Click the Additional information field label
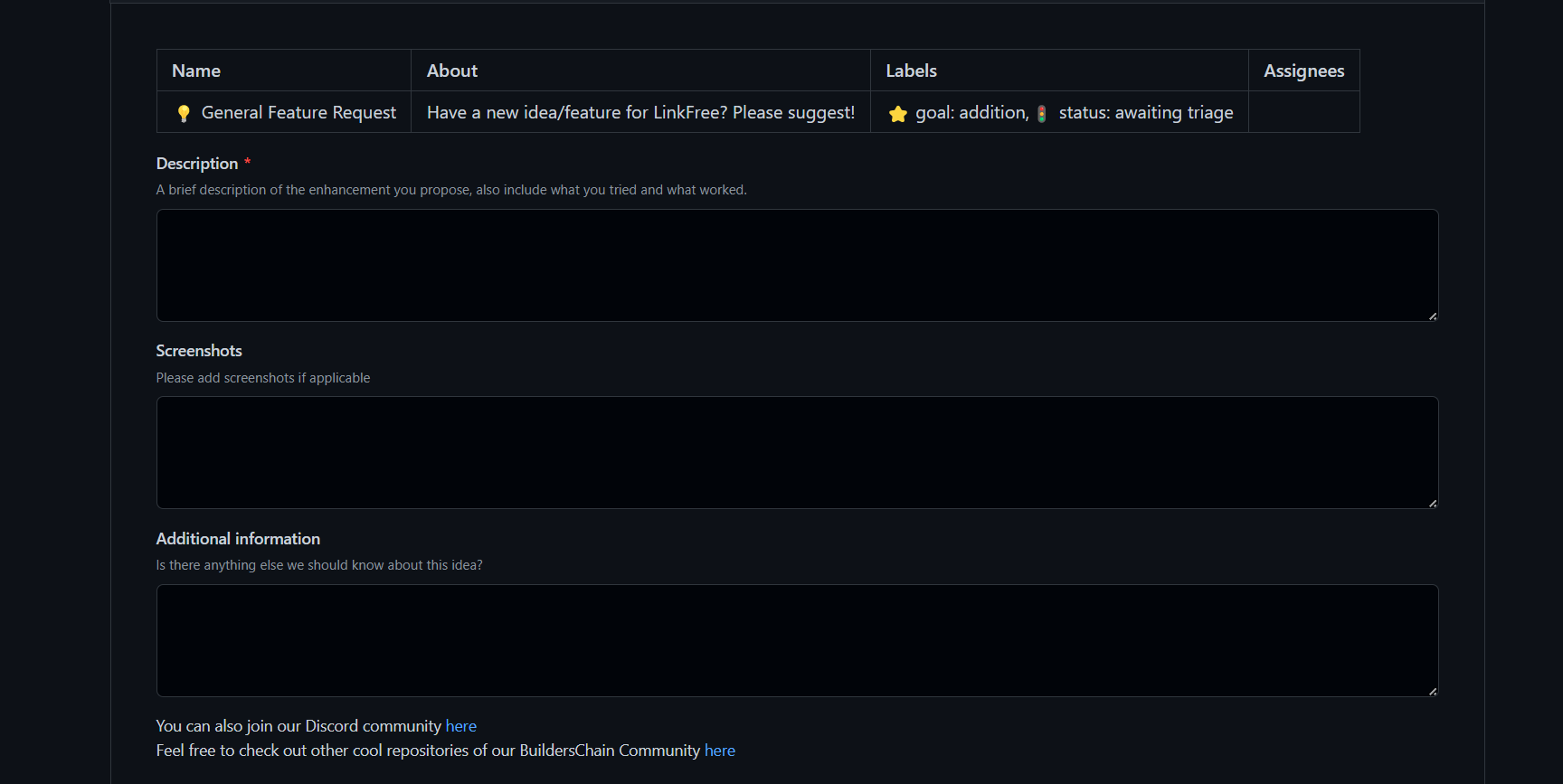 tap(238, 539)
